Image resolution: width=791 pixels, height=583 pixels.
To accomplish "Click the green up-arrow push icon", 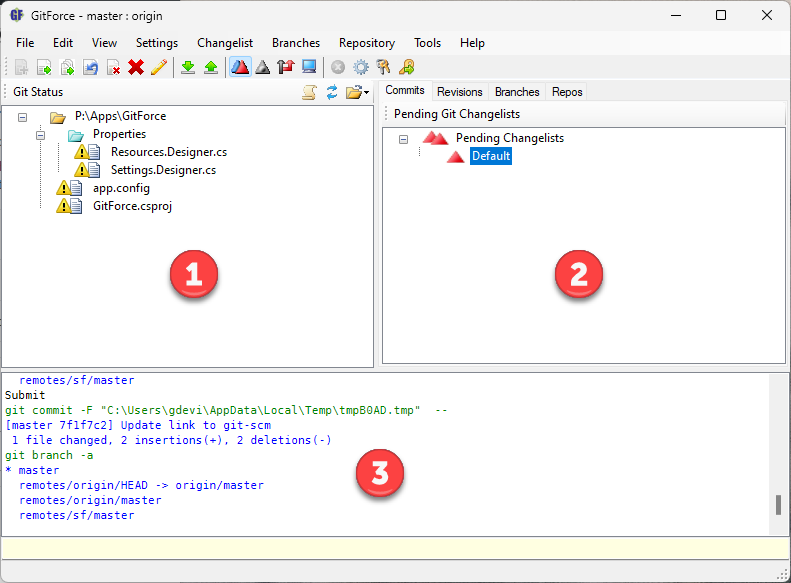I will pyautogui.click(x=211, y=67).
